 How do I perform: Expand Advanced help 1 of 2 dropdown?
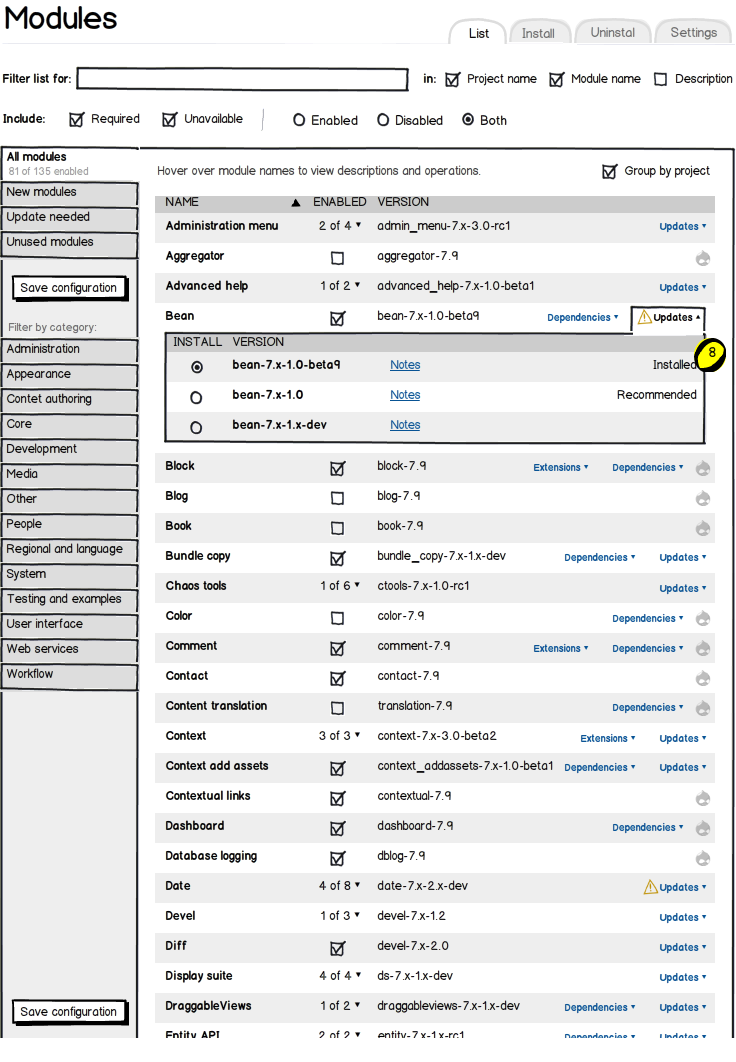pos(340,286)
